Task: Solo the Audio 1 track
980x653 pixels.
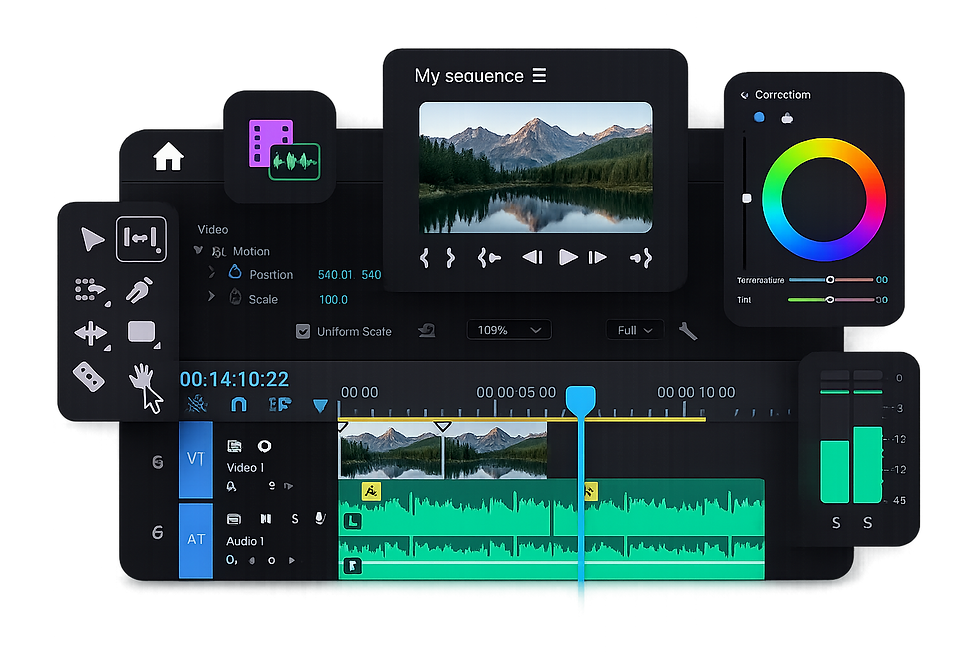Action: tap(295, 519)
